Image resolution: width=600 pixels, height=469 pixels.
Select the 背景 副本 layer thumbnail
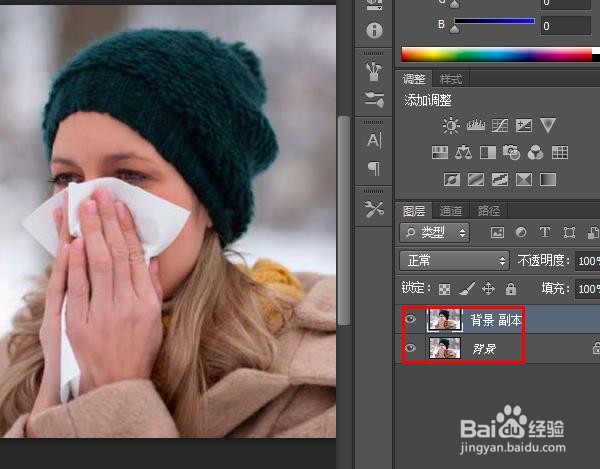[x=445, y=319]
